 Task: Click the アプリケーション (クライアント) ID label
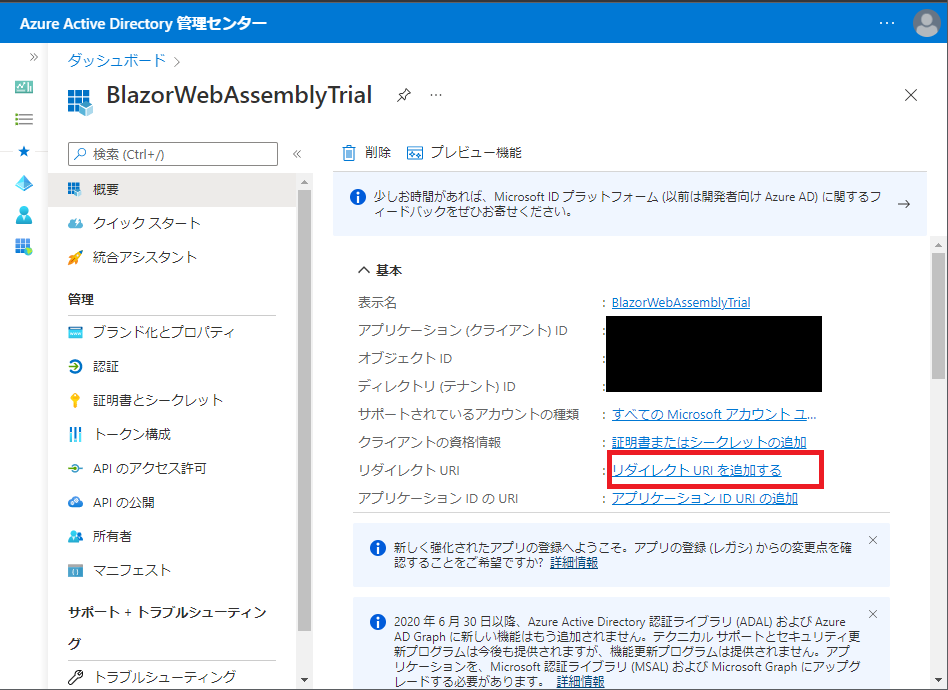point(463,331)
